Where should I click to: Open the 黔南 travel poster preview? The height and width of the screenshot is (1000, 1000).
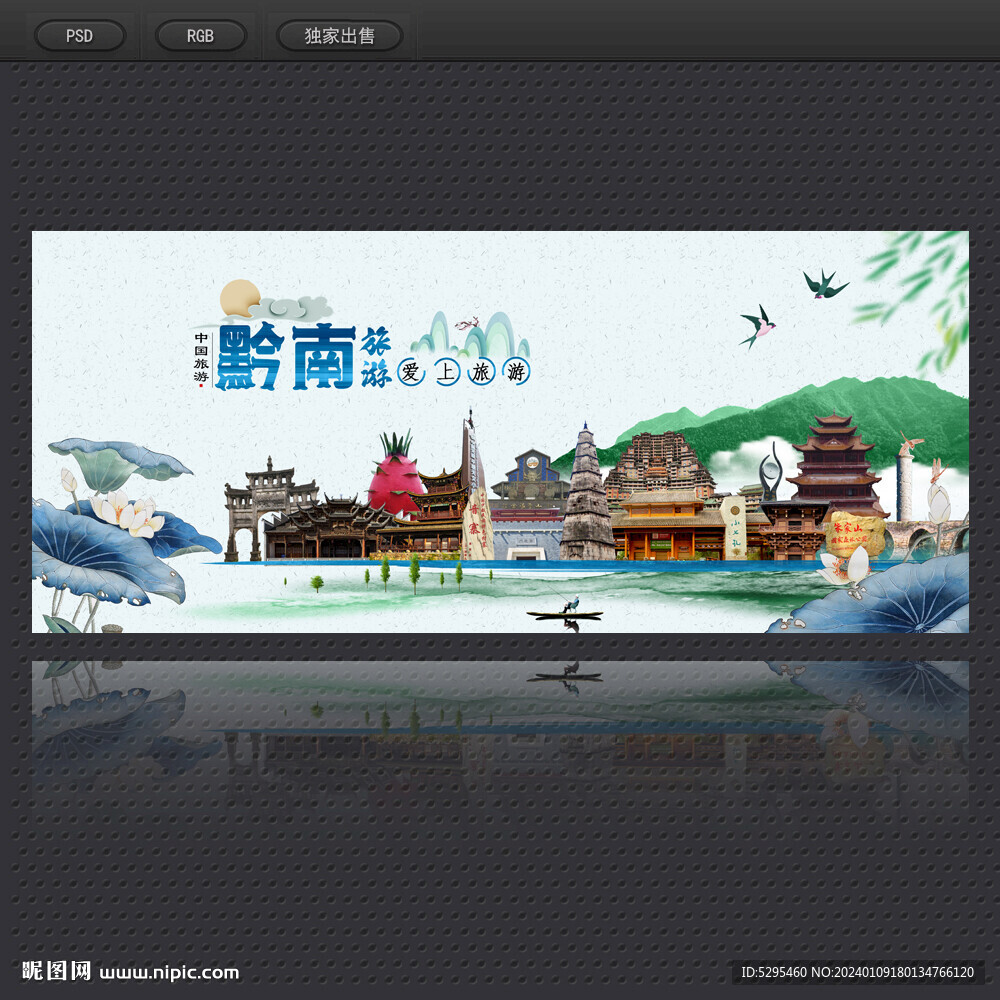click(x=500, y=432)
